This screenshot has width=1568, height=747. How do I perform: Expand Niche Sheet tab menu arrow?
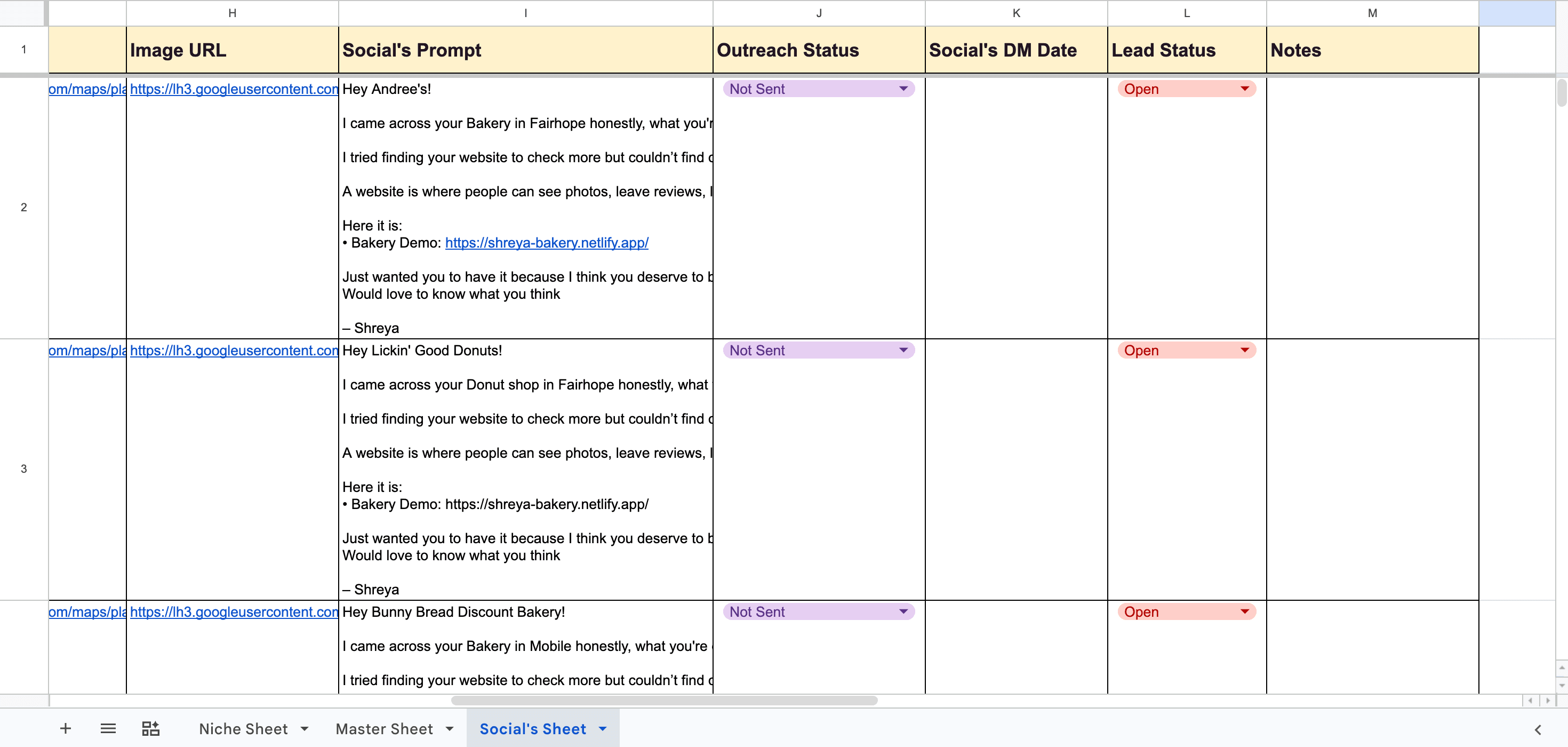click(305, 729)
